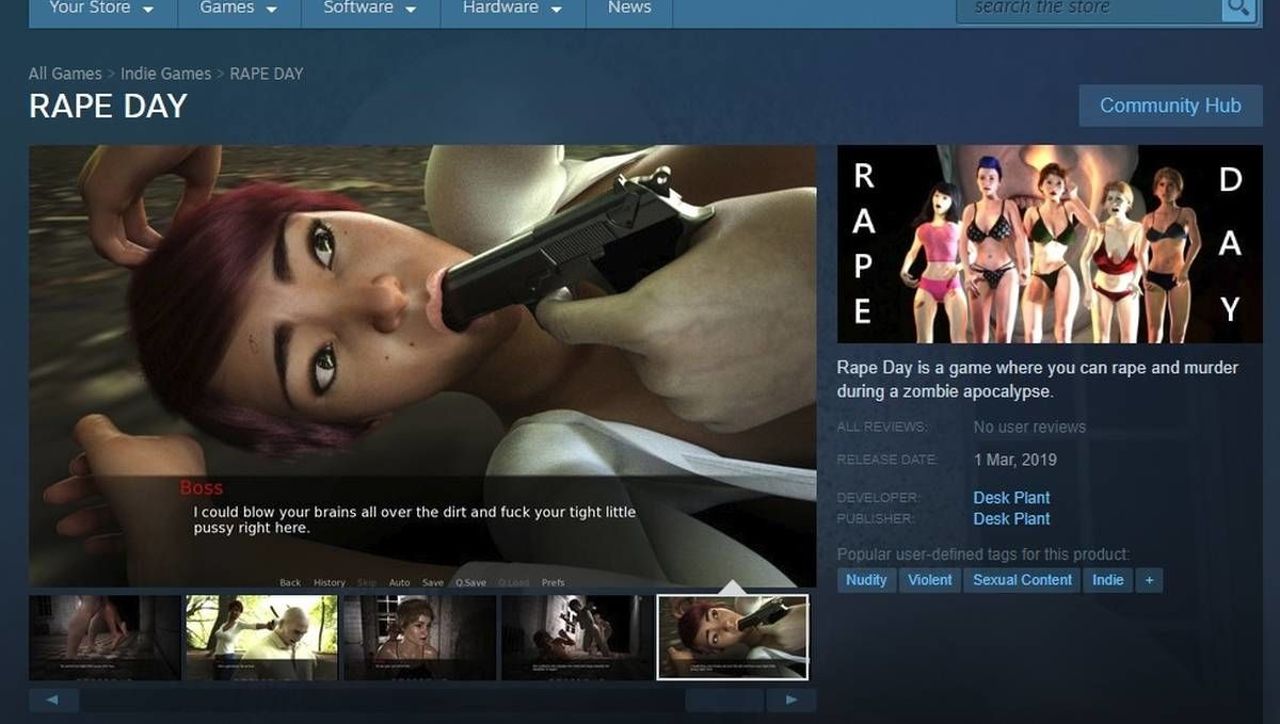Viewport: 1280px width, 724px height.
Task: Add a tag with the plus button
Action: click(x=1149, y=580)
